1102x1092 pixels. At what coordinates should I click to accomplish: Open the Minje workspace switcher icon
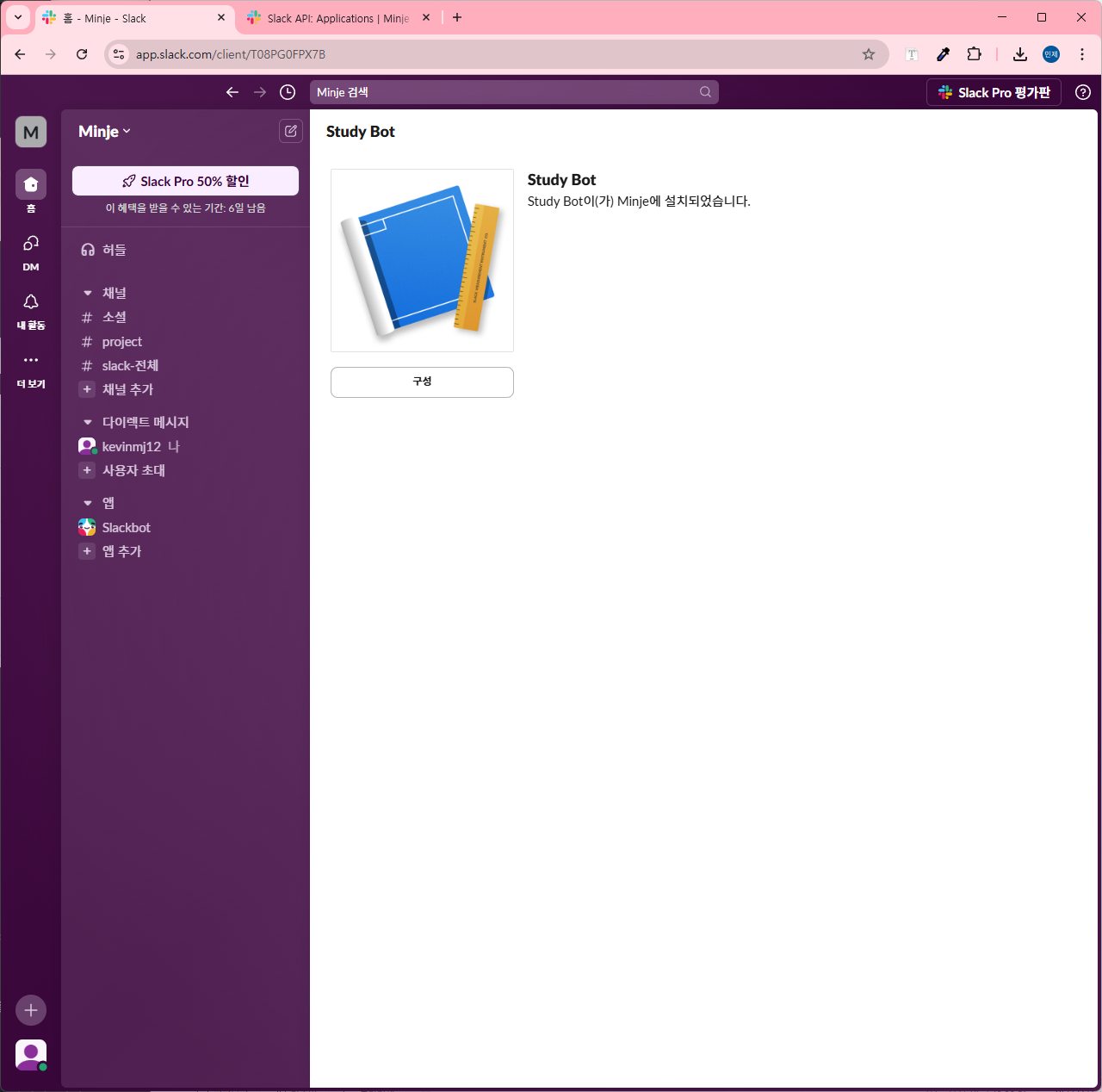[x=31, y=132]
